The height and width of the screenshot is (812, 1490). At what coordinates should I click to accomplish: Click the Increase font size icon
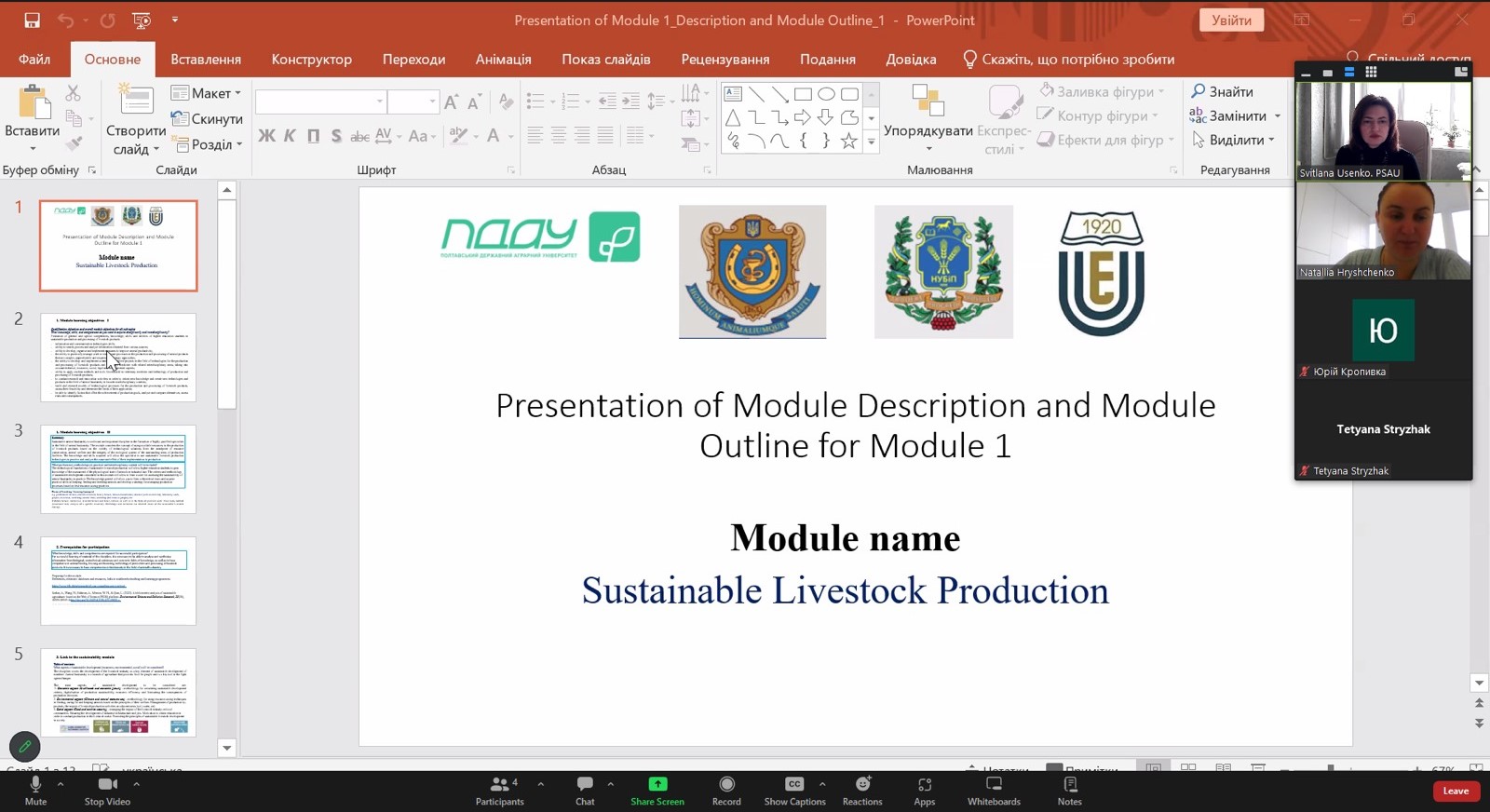(x=451, y=101)
